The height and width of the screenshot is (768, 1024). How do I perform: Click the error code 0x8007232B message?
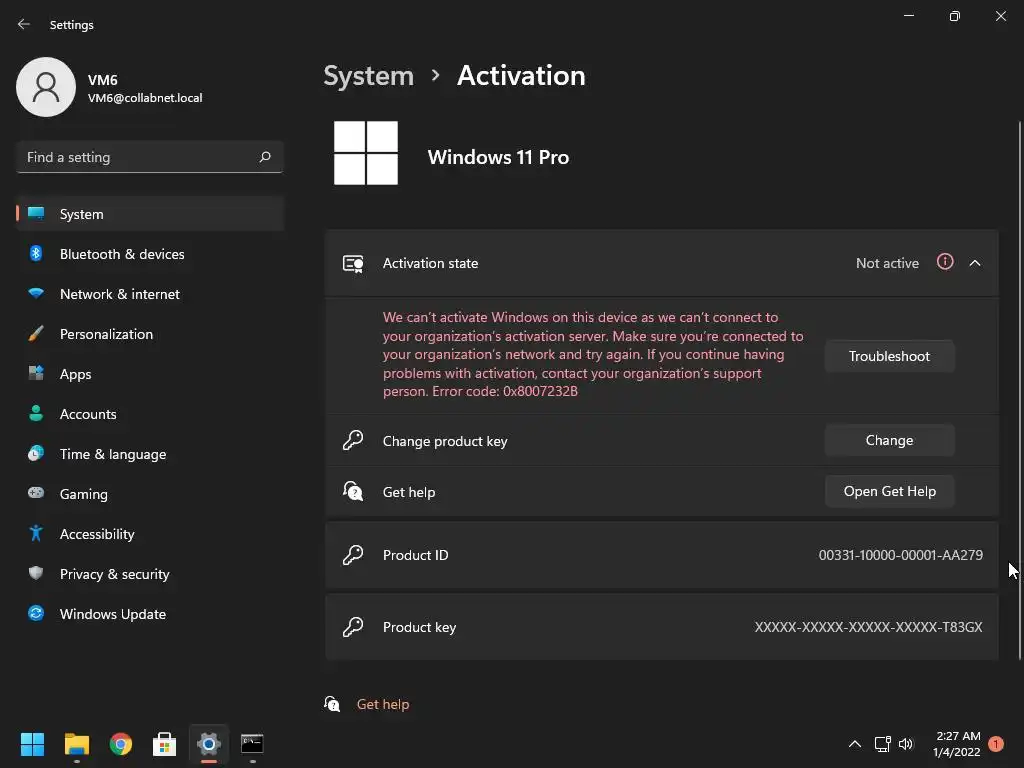[593, 354]
